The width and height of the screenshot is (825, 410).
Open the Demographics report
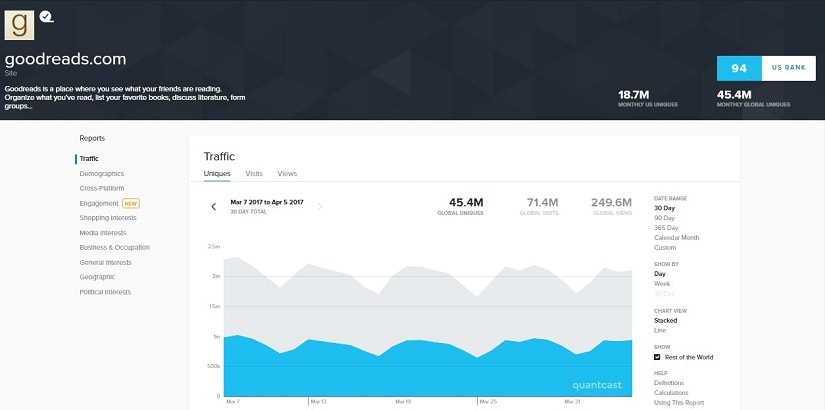point(102,174)
